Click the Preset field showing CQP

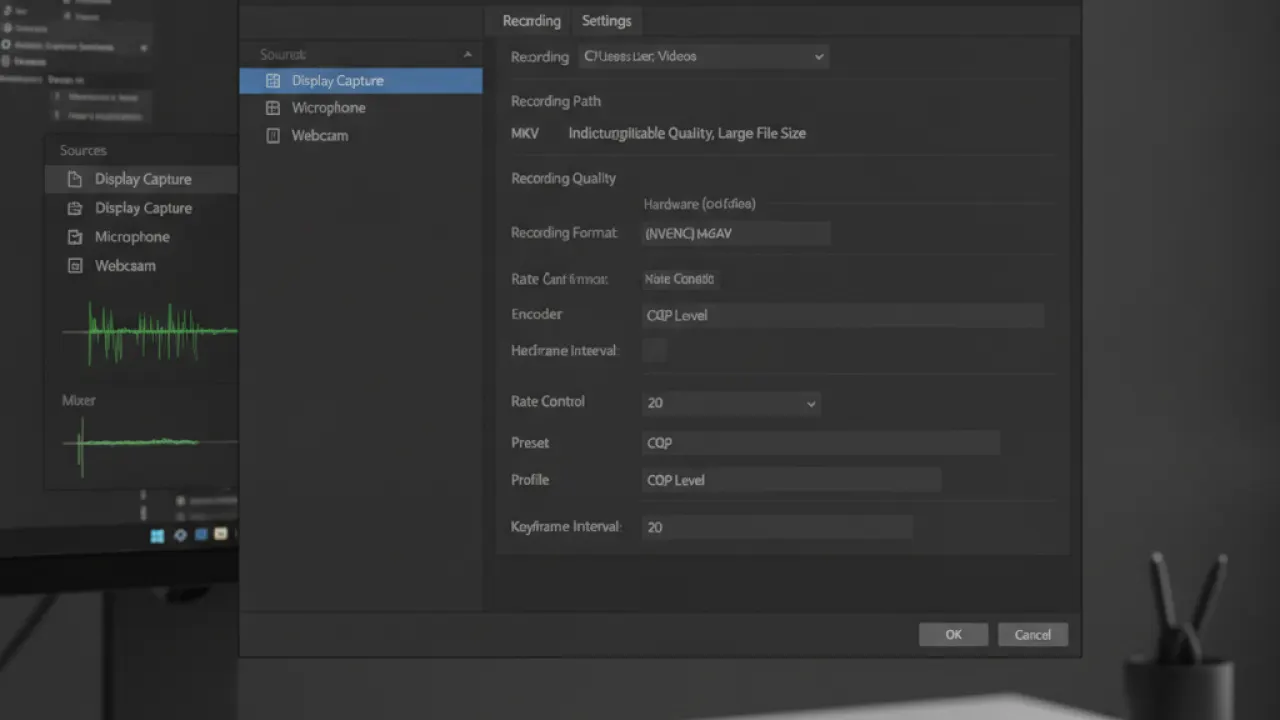(x=821, y=443)
